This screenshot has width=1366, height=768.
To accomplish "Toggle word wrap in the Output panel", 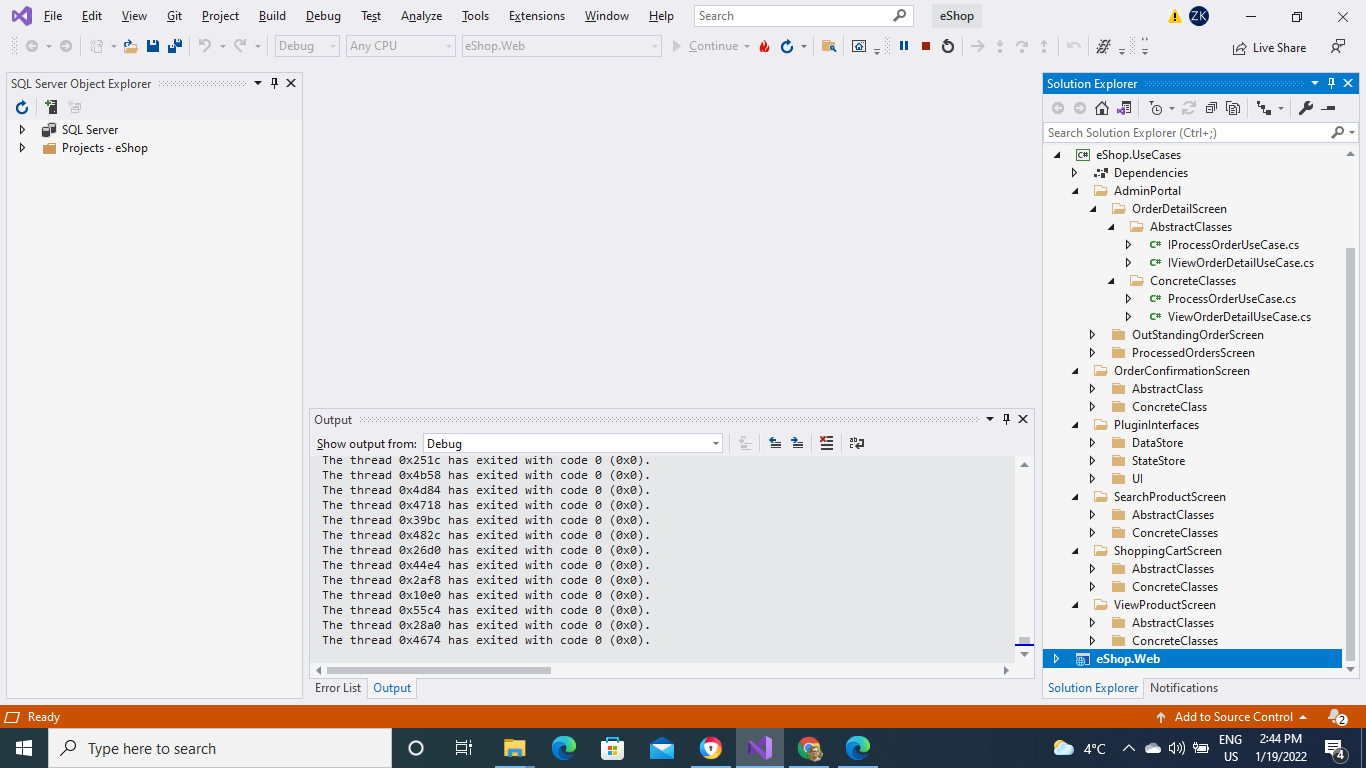I will tap(857, 443).
